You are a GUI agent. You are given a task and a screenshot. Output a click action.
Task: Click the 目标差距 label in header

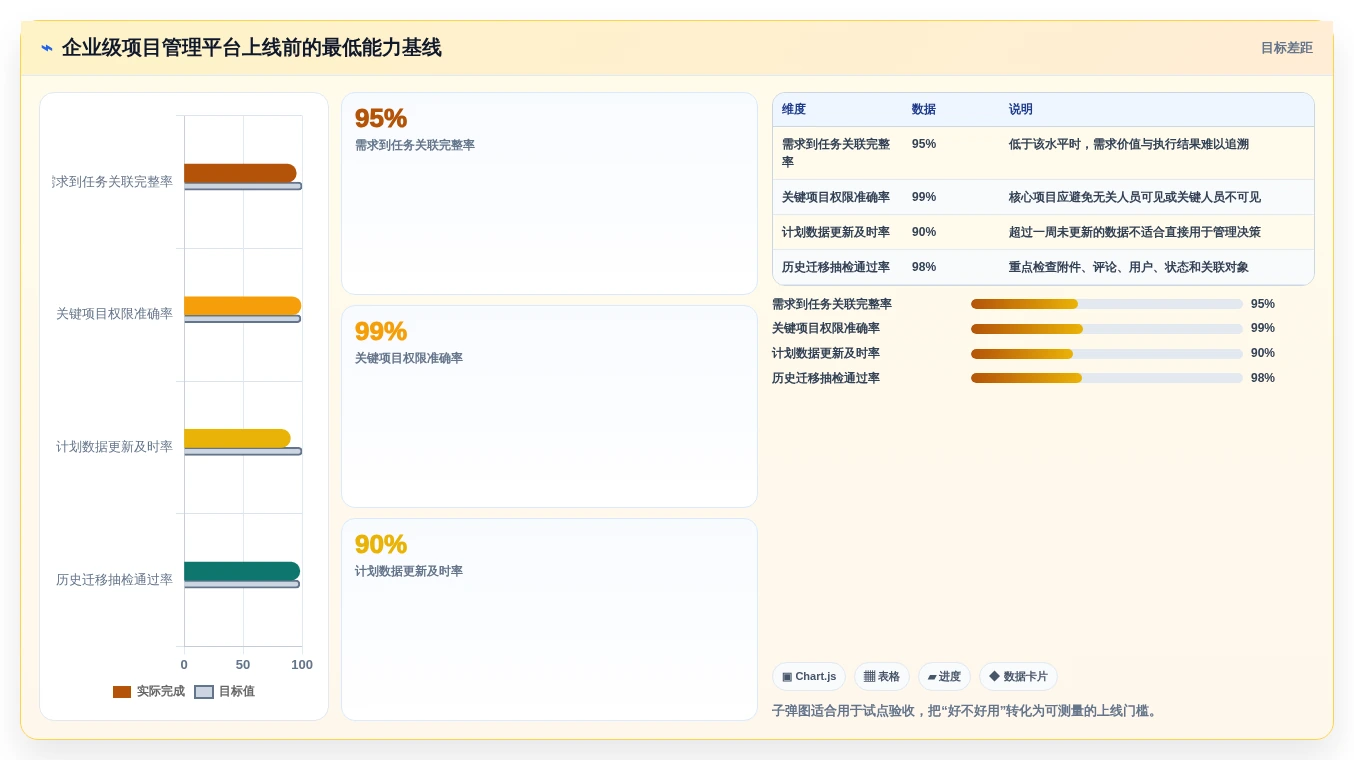pyautogui.click(x=1286, y=48)
